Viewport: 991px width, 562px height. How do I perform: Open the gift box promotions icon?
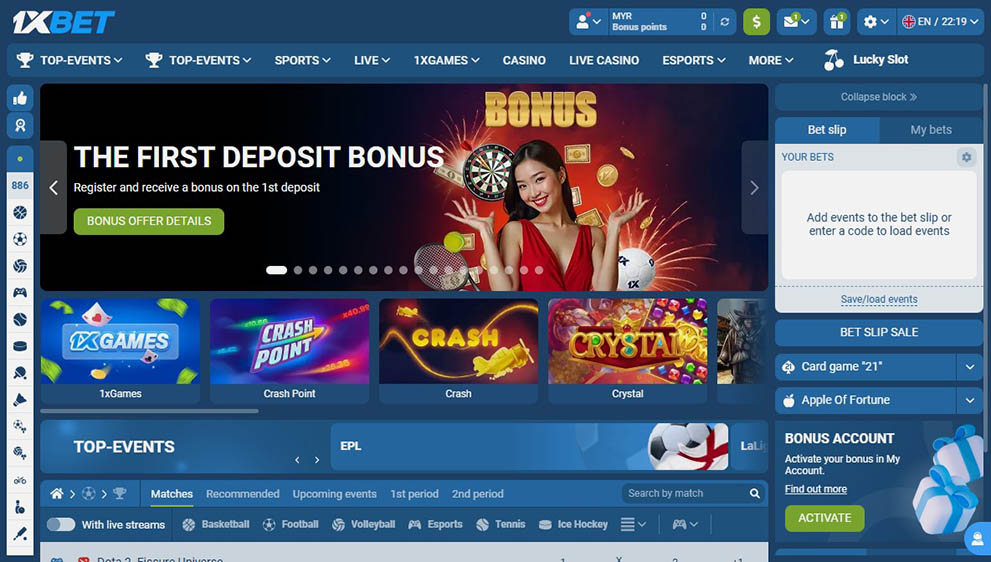836,22
